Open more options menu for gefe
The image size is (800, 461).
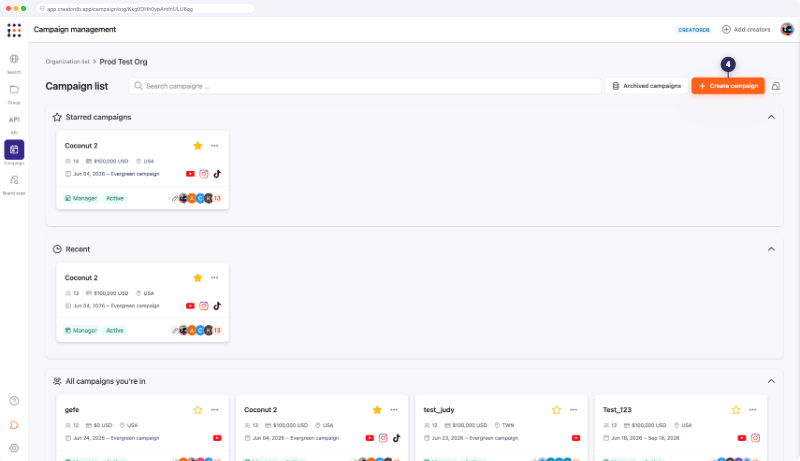[215, 410]
